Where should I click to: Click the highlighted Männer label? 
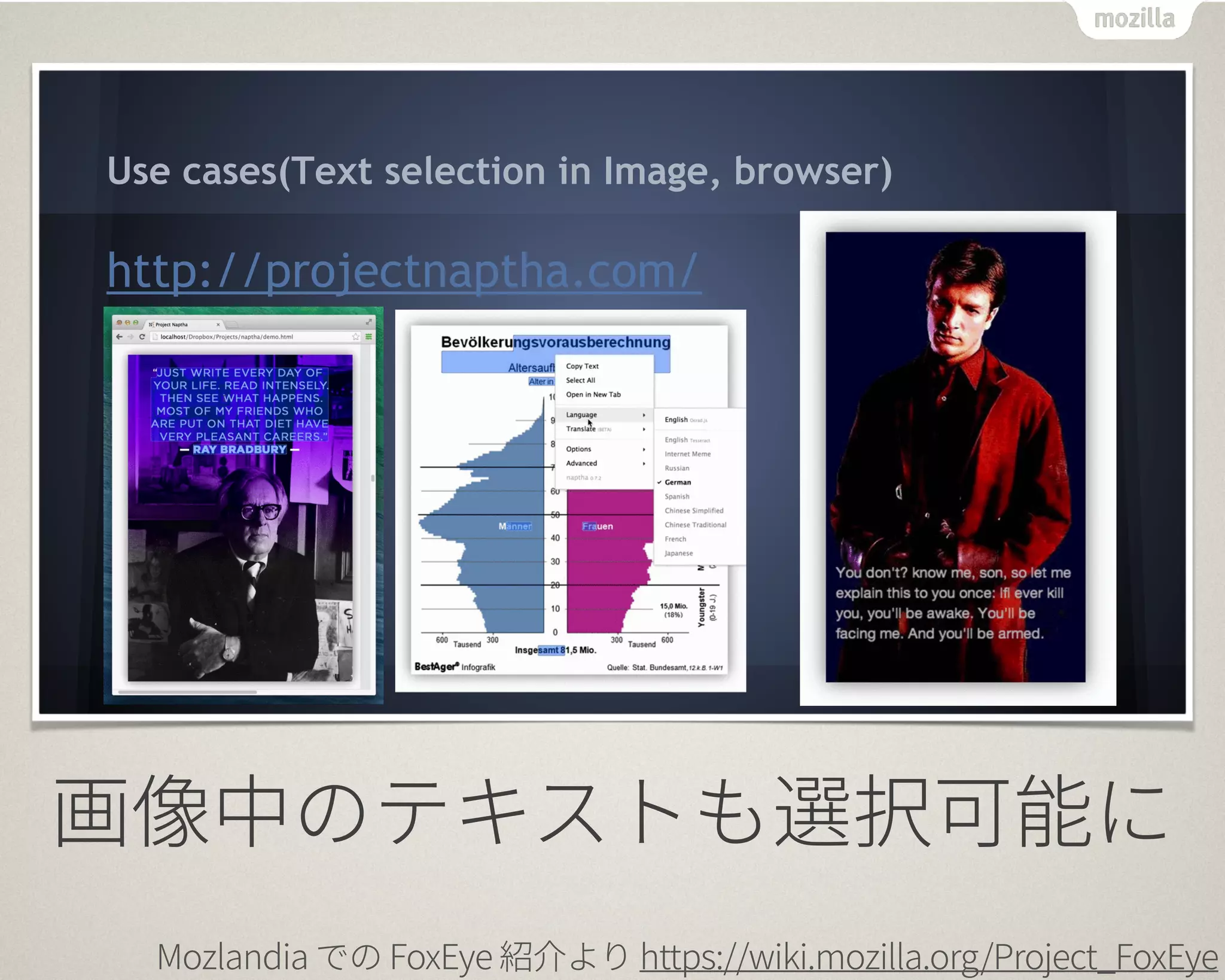coord(515,526)
